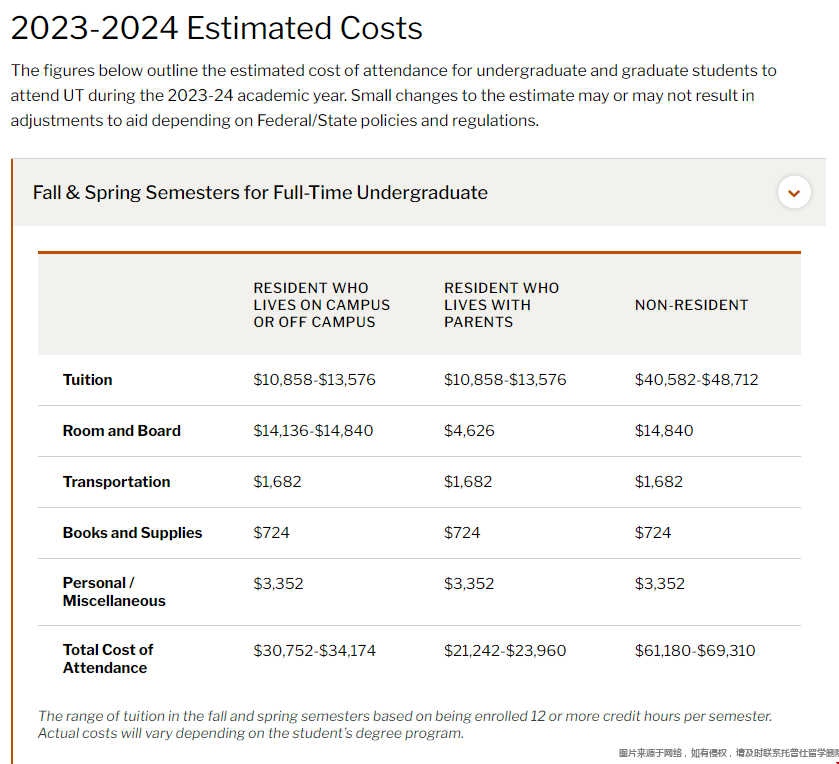Image resolution: width=839 pixels, height=764 pixels.
Task: Collapse the Full-Time Undergraduate section chevron
Action: point(794,192)
